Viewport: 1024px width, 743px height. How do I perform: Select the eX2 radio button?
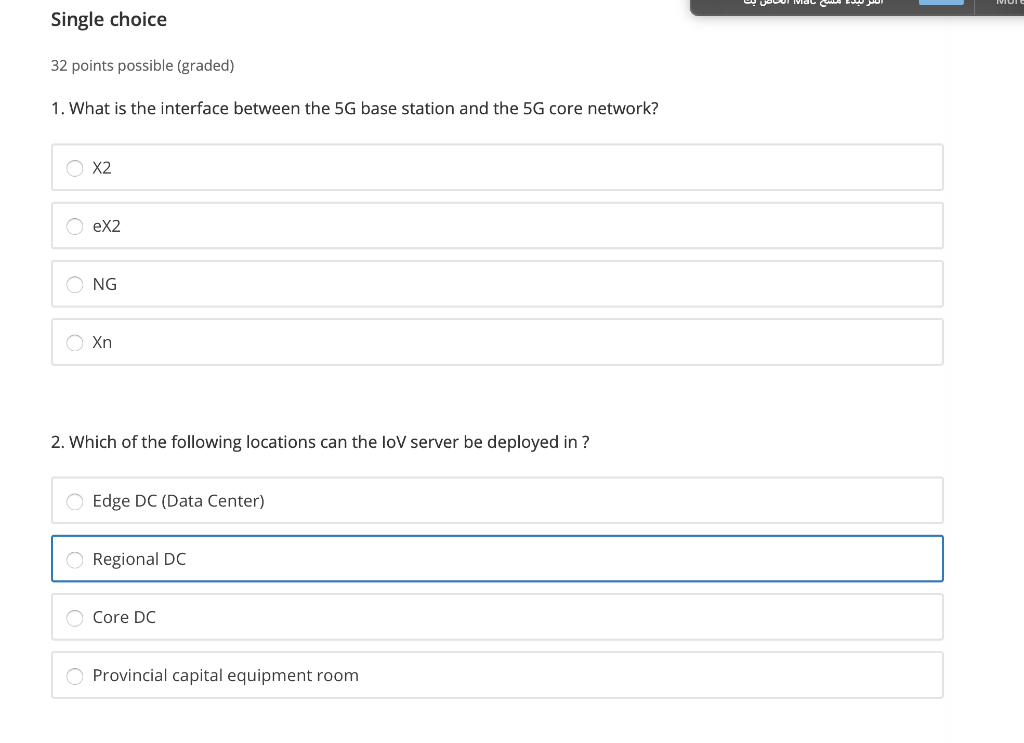click(75, 226)
